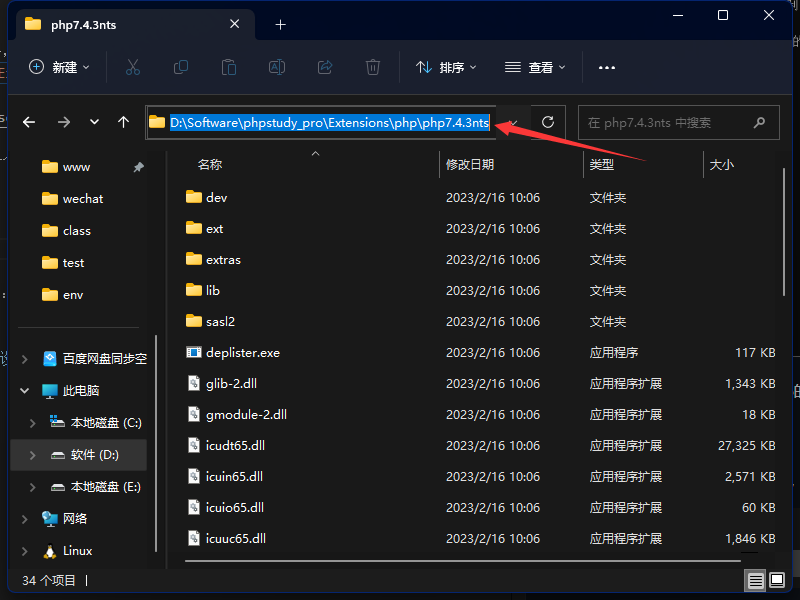Open the 排序 (Sort) dropdown
This screenshot has width=800, height=600.
446,67
